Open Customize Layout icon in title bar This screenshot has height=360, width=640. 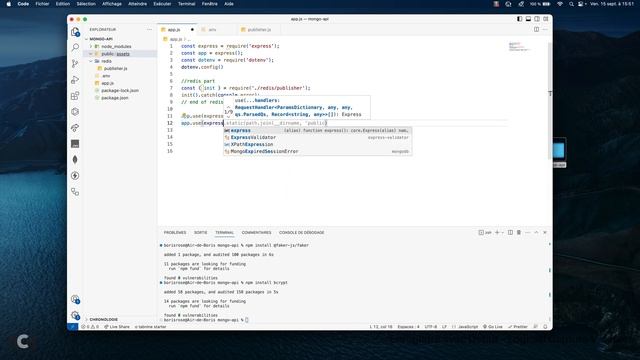point(546,19)
